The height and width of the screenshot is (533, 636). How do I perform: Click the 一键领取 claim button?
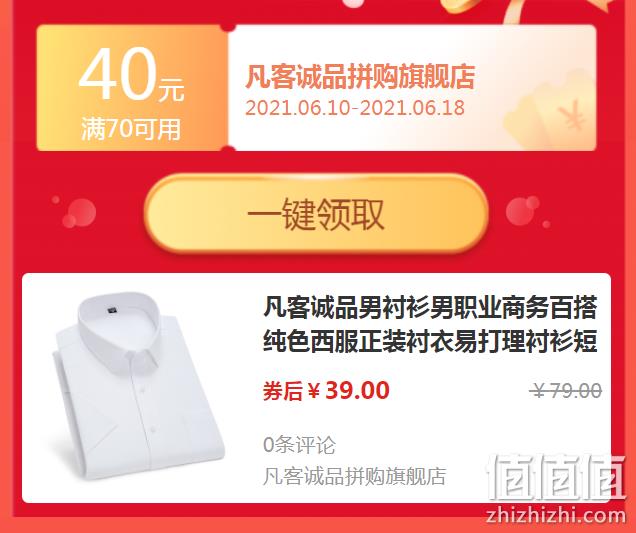pyautogui.click(x=316, y=214)
